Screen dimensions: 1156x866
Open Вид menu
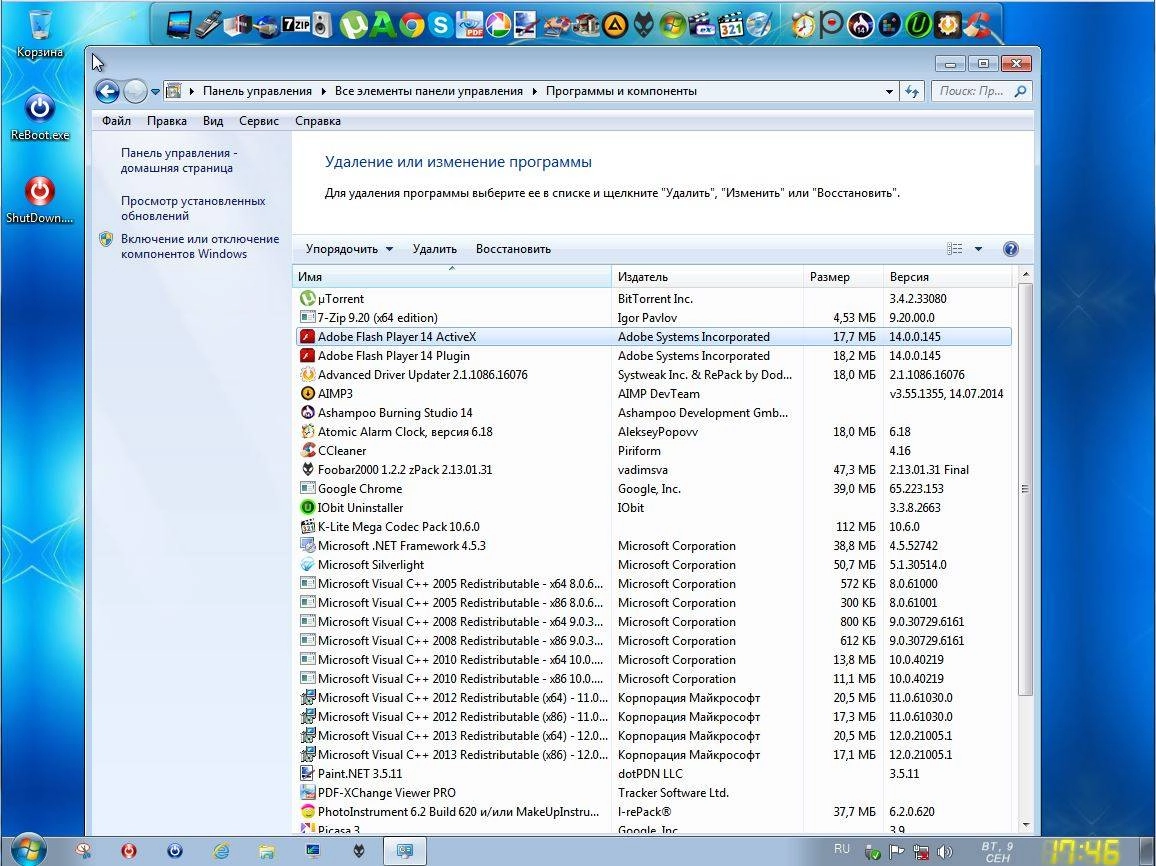point(213,121)
